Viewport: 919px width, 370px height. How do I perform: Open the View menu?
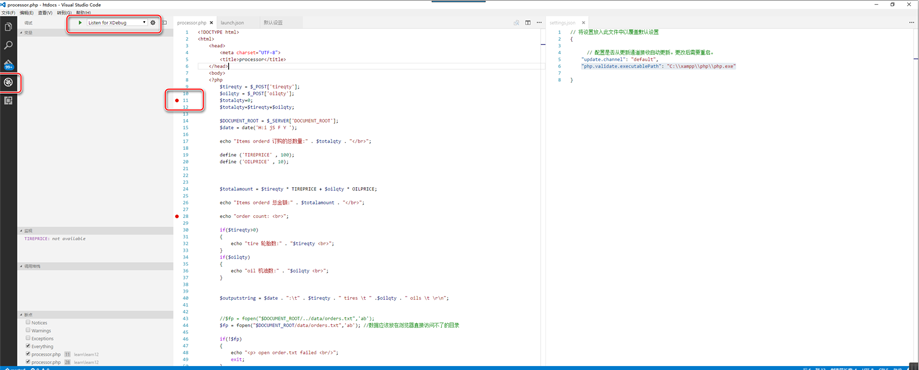coord(46,12)
